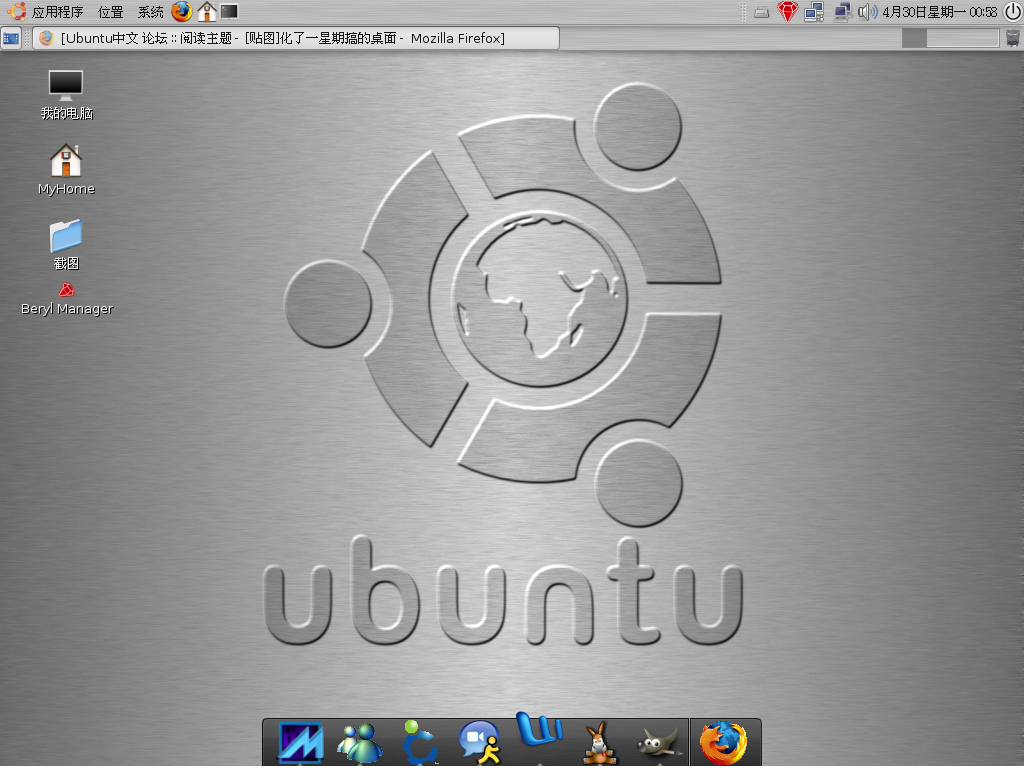Launch the blue W Word icon in dock
Screen dimensions: 1024x768
click(x=539, y=729)
